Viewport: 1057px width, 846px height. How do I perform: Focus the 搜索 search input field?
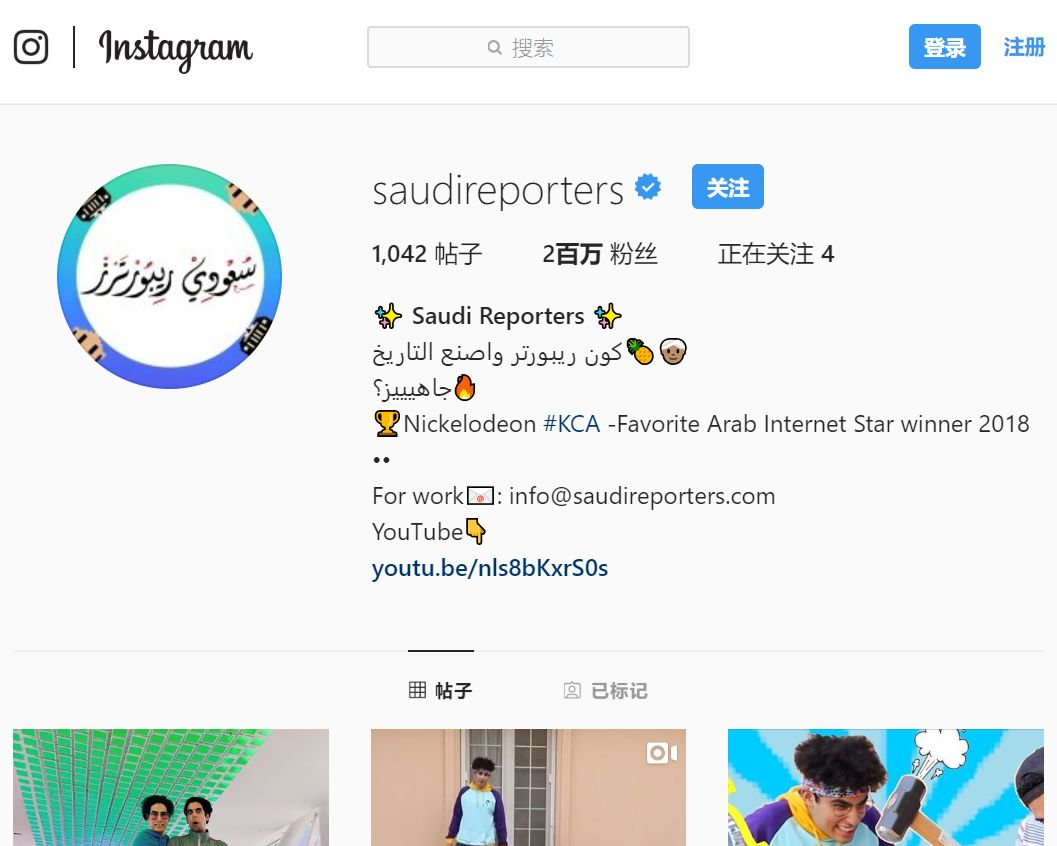[x=528, y=47]
